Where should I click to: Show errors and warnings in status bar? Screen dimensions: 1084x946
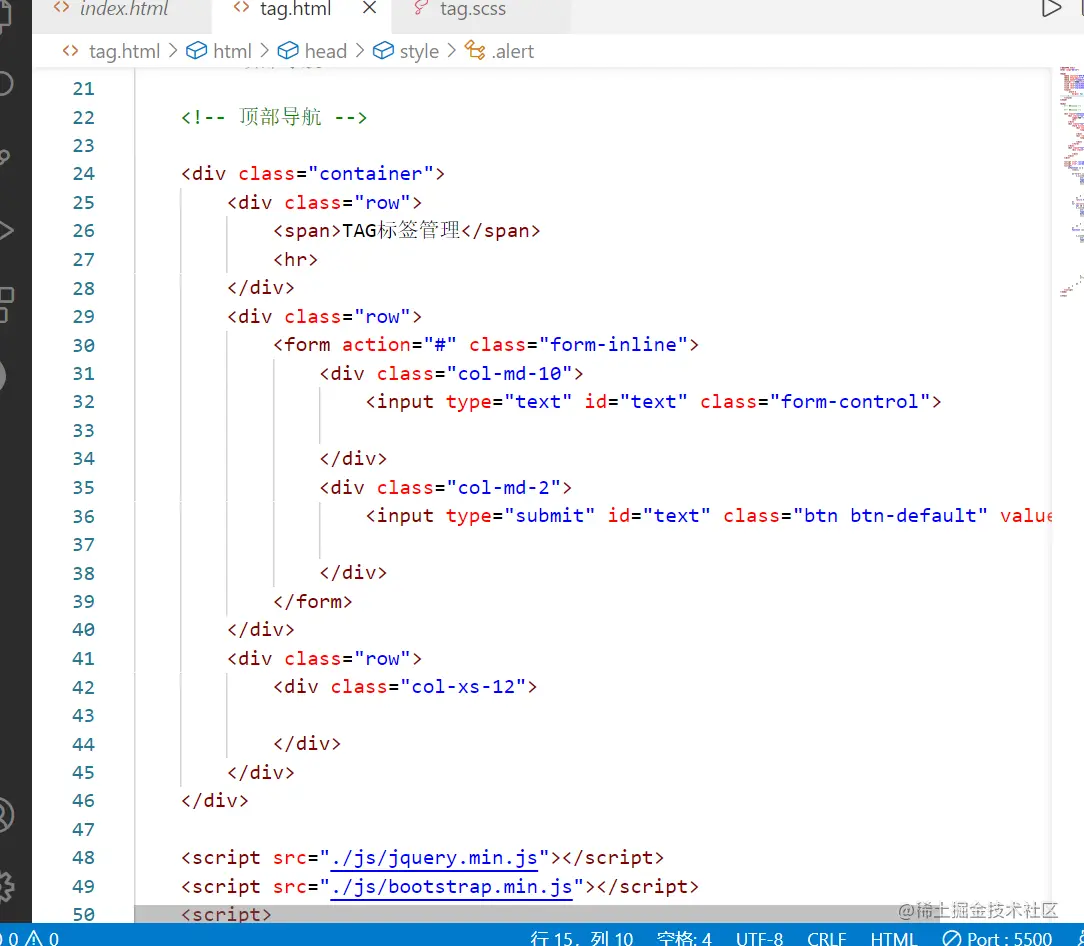(31, 938)
